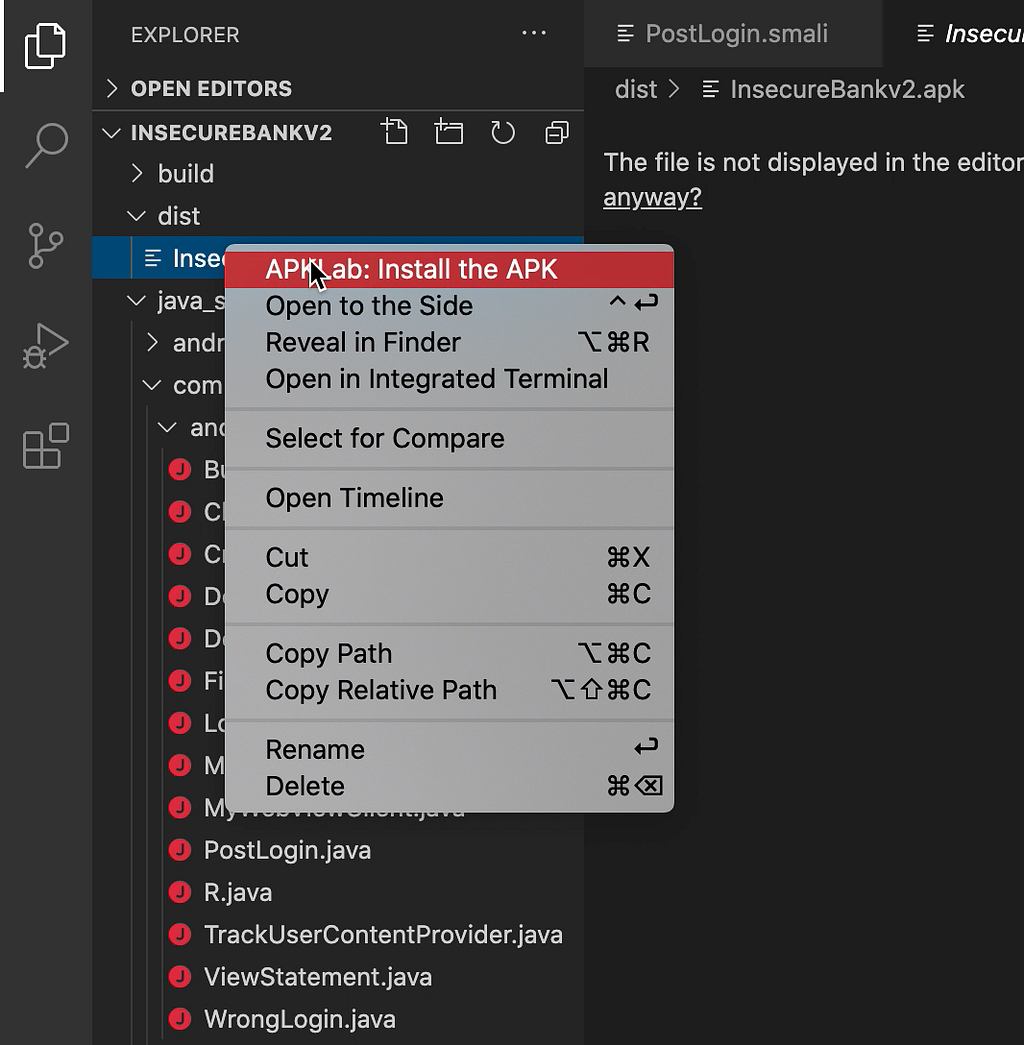This screenshot has height=1045, width=1024.
Task: Choose Delete from context menu
Action: (x=449, y=786)
